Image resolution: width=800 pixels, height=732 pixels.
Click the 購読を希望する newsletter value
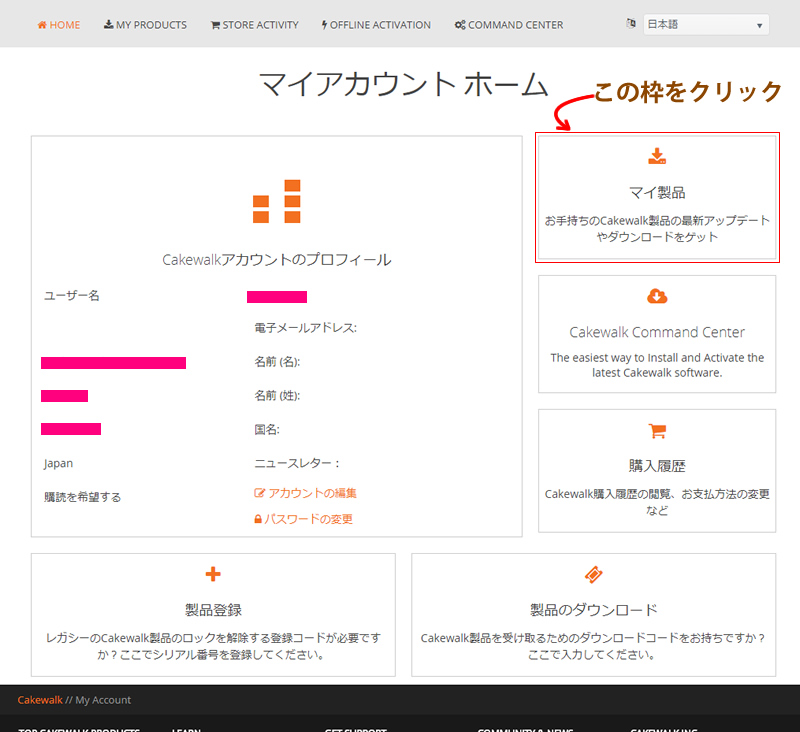pos(83,497)
